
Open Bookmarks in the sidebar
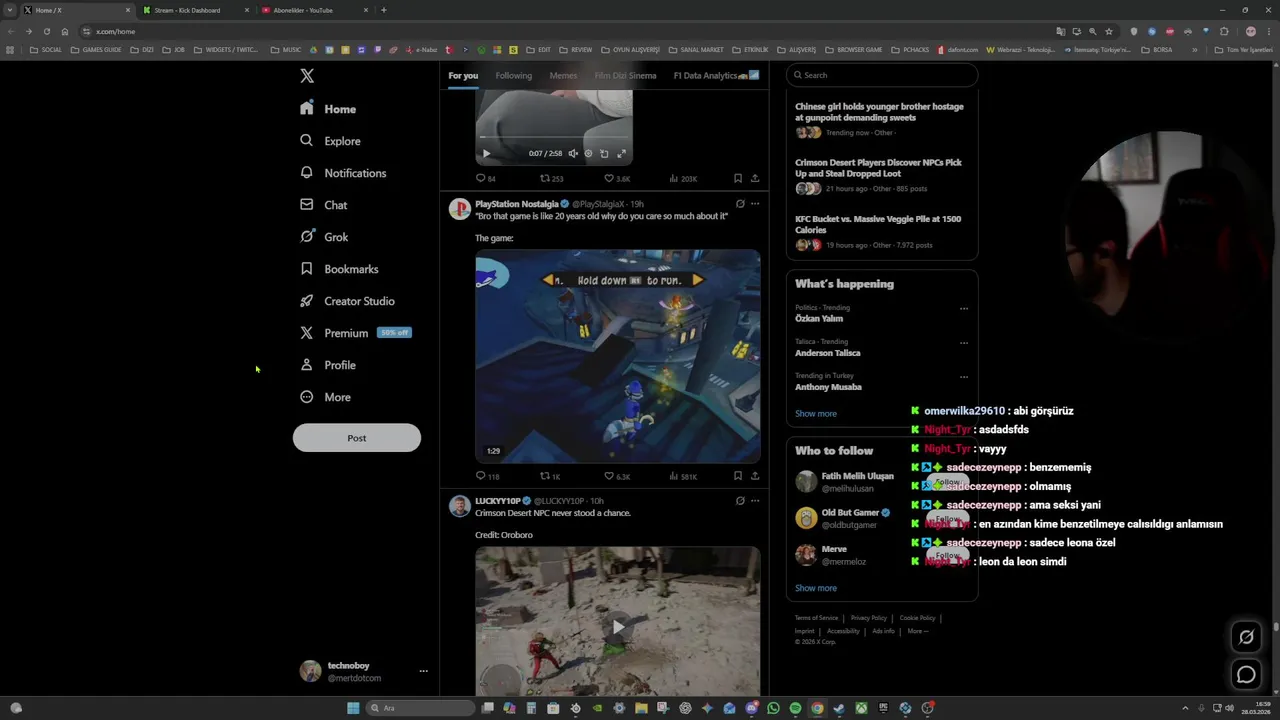(339, 269)
